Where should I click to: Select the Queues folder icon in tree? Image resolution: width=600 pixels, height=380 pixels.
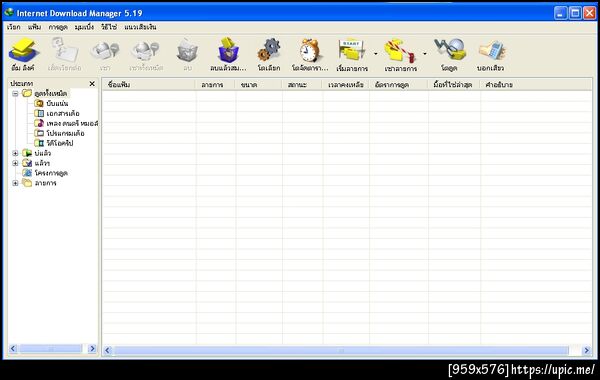(27, 183)
